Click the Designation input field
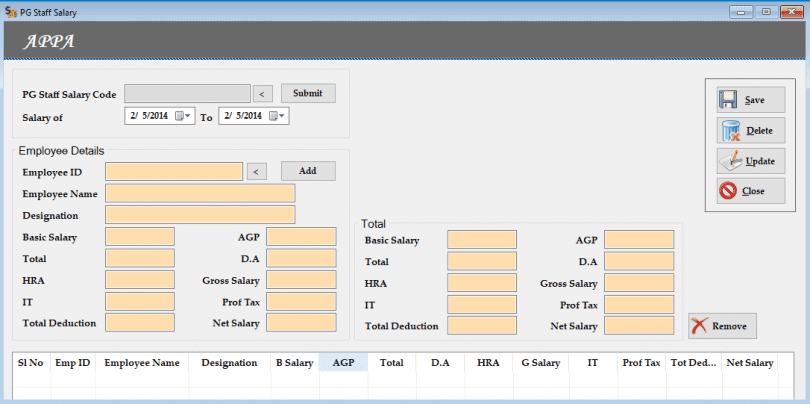The height and width of the screenshot is (404, 810). coord(200,215)
